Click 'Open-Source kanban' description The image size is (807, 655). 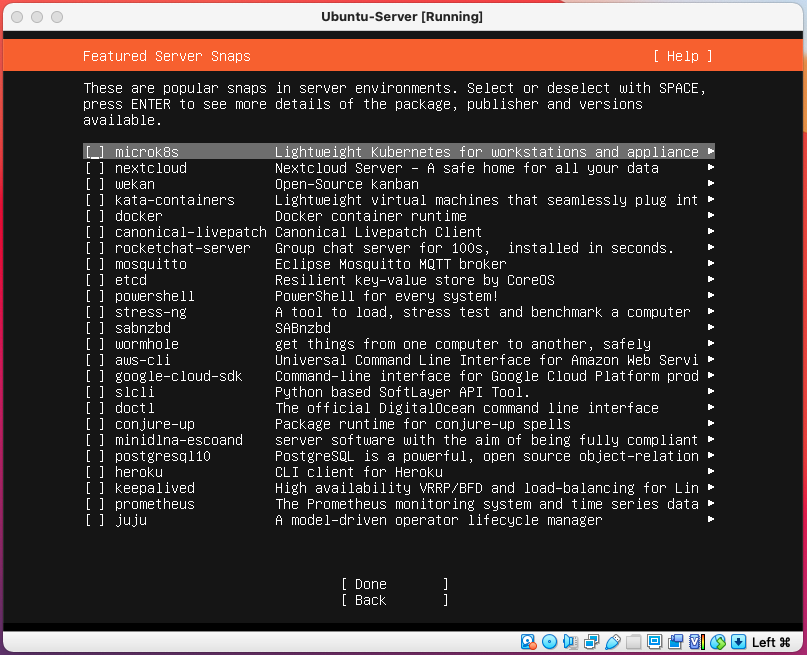(347, 184)
